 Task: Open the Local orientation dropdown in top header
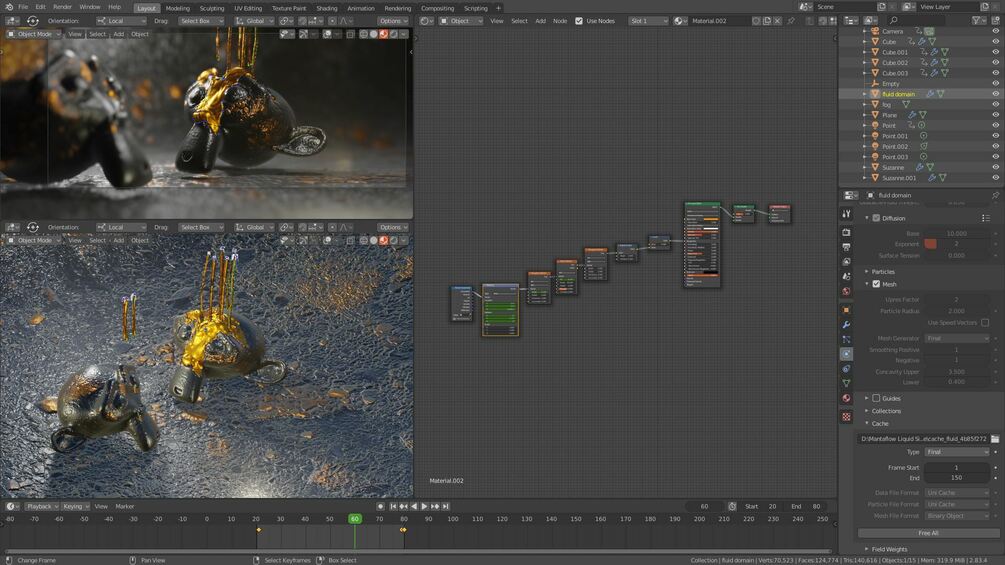120,20
